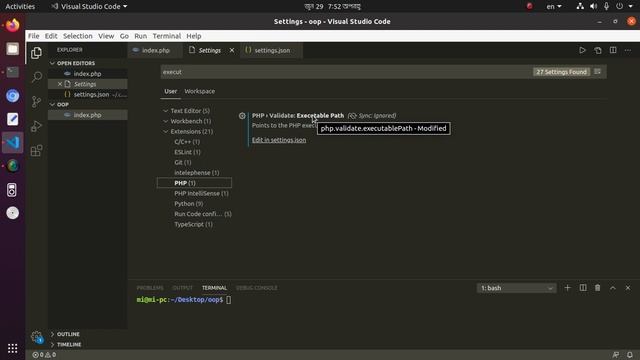Close the Settings editor tab

click(x=232, y=50)
